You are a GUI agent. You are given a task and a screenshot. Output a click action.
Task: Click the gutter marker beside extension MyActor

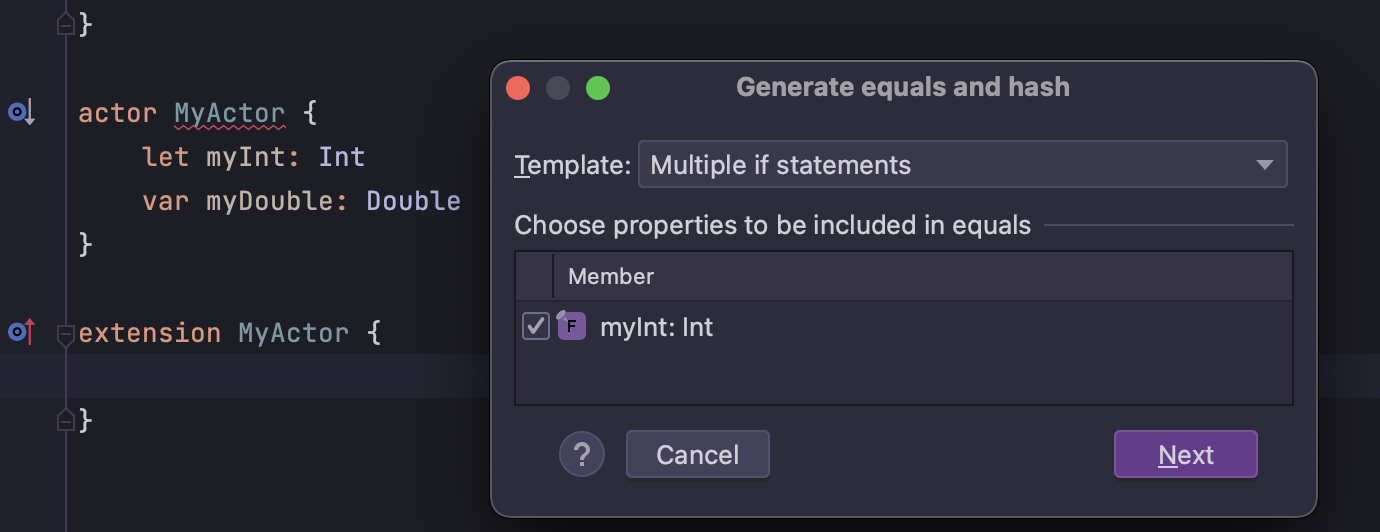pyautogui.click(x=21, y=332)
